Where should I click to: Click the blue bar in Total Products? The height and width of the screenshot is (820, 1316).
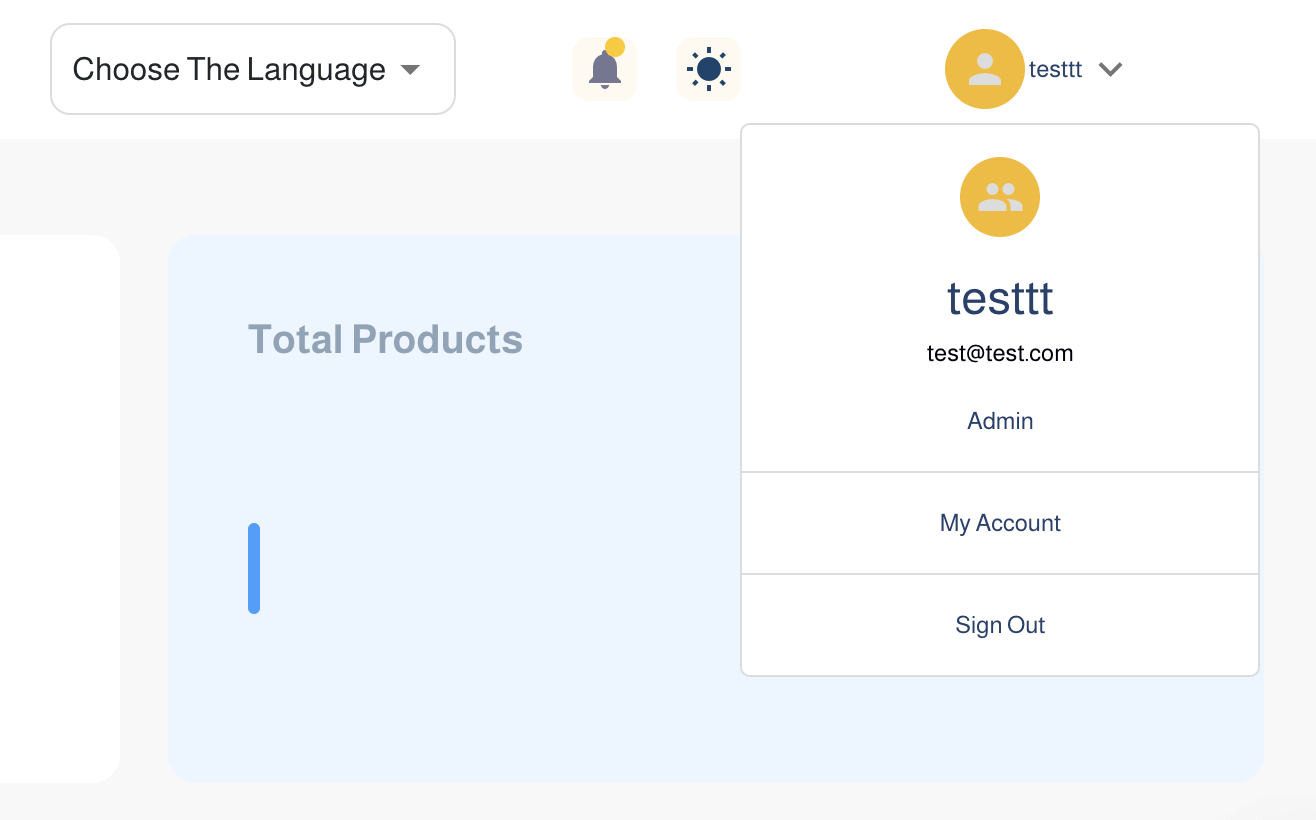pyautogui.click(x=254, y=568)
